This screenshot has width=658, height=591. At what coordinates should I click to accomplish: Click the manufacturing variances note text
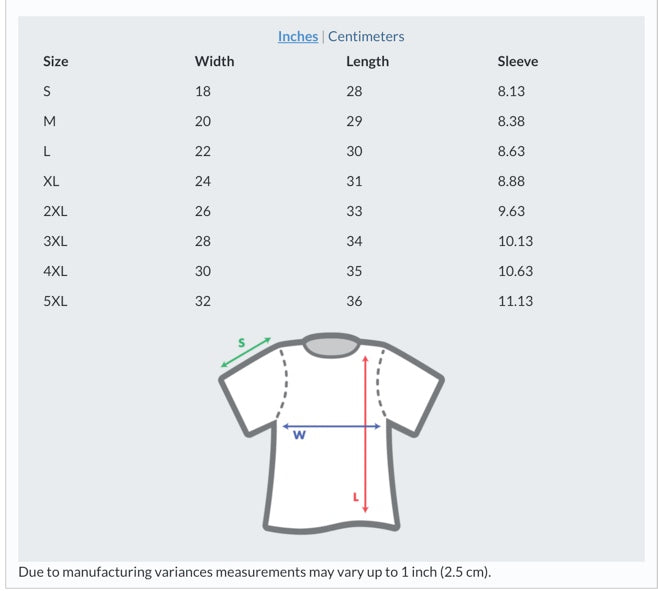pyautogui.click(x=255, y=573)
